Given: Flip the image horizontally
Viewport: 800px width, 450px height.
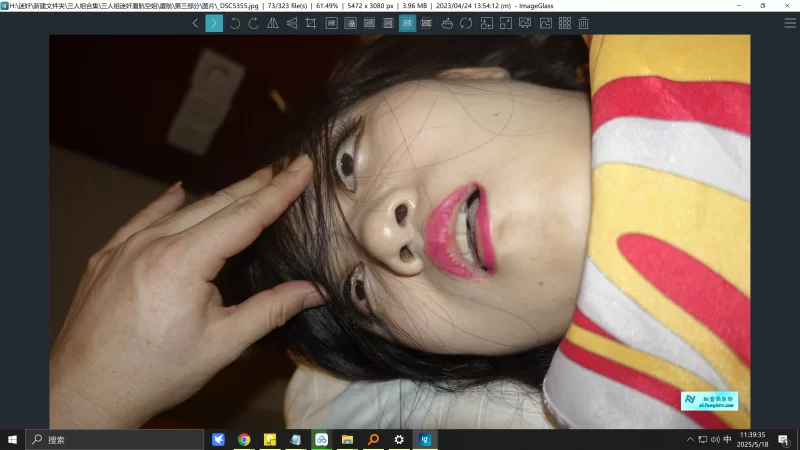Looking at the screenshot, I should click(x=272, y=23).
